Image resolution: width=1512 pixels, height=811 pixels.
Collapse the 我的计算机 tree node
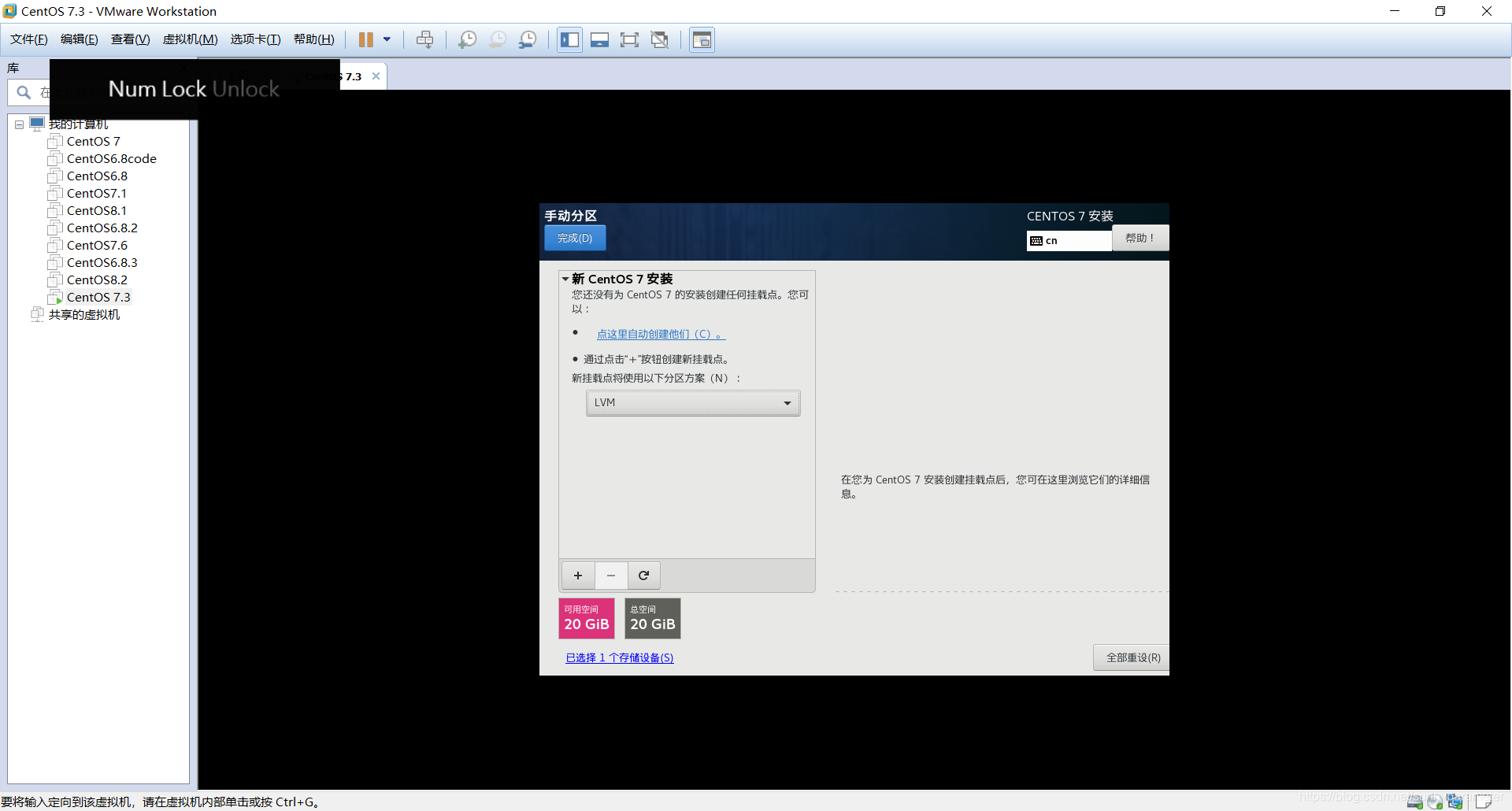pos(19,124)
